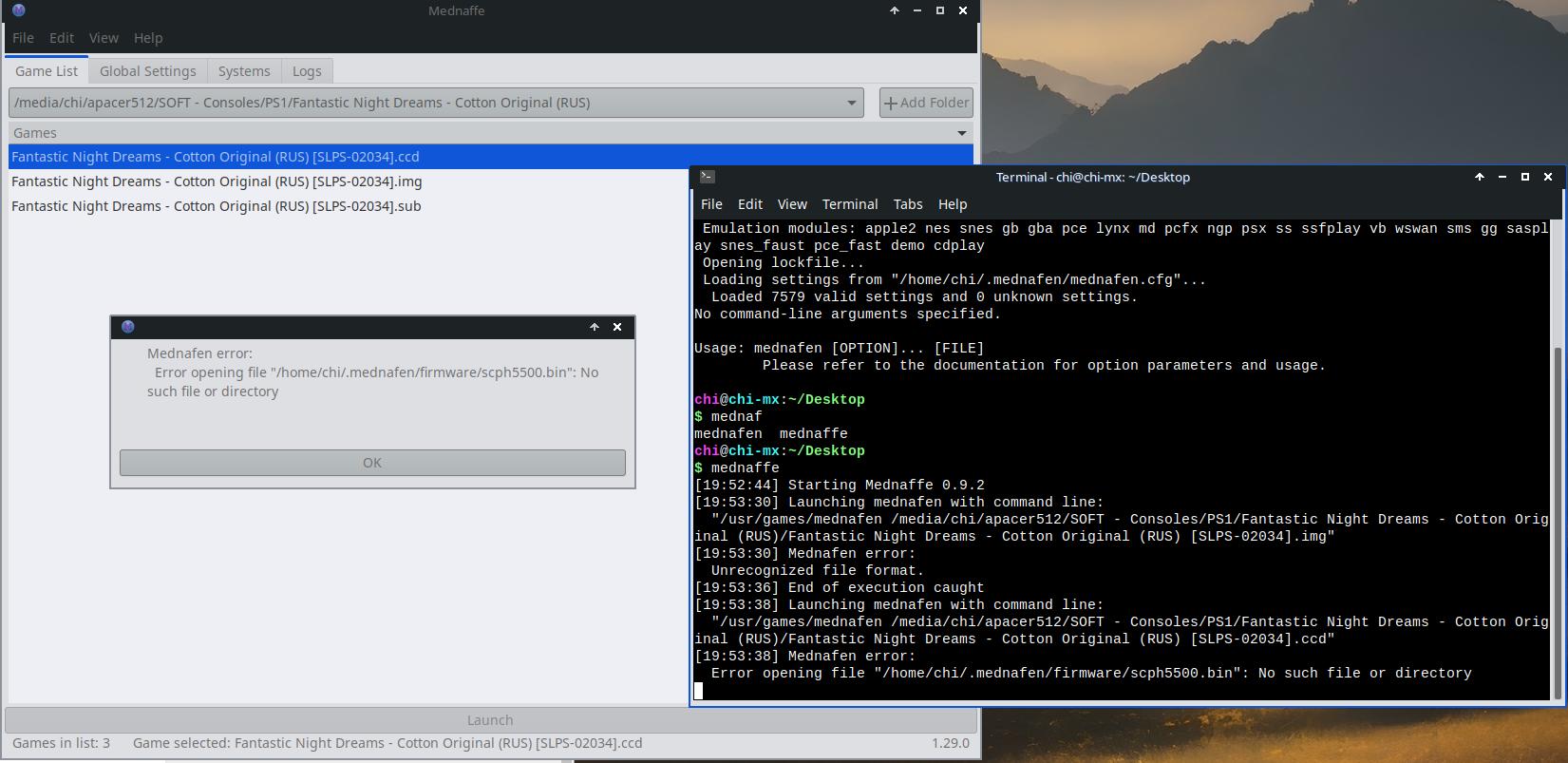Select the Cotton Original .sub file entry

tap(216, 206)
